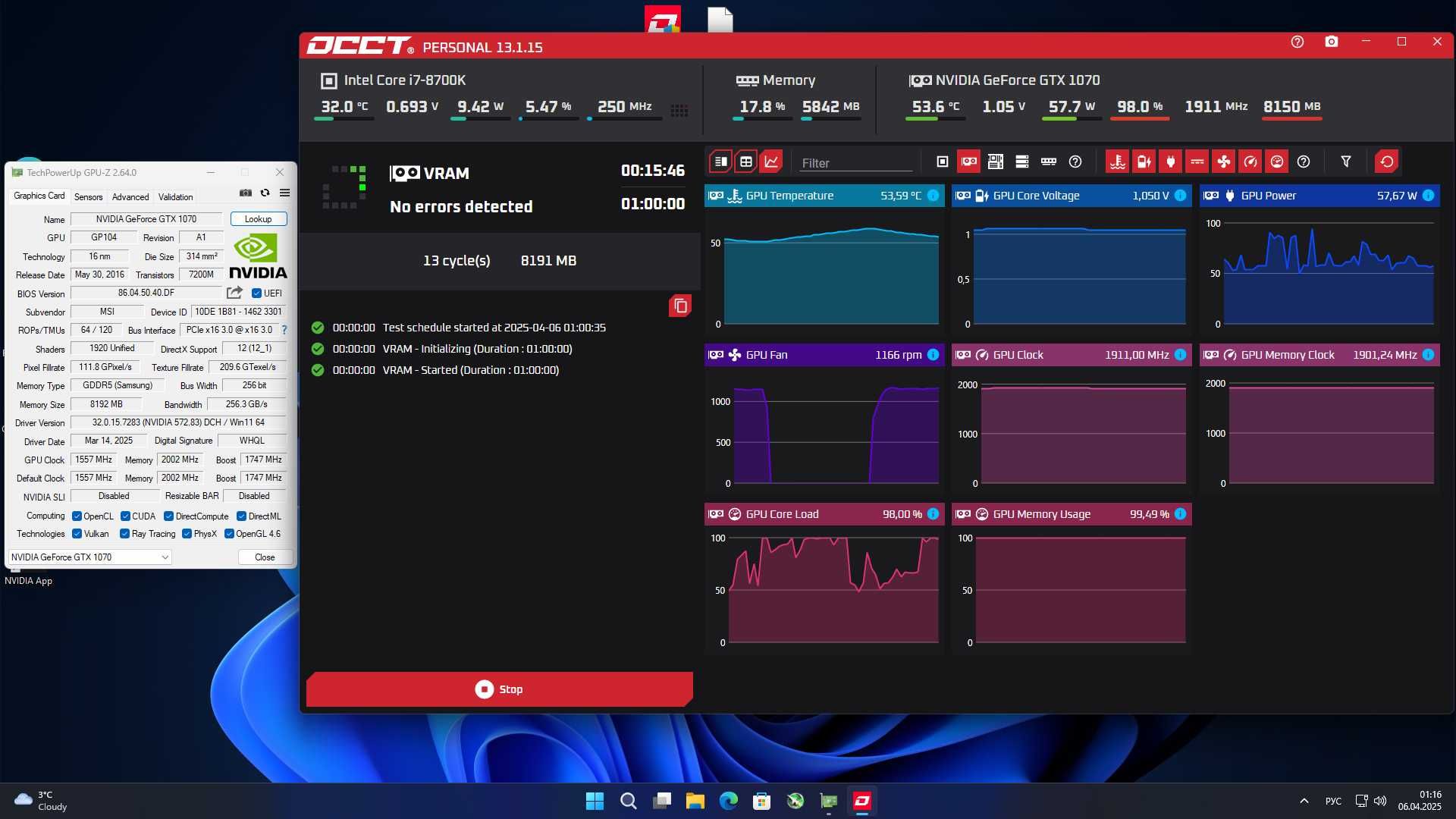Open the weather widget showing Cloudy

click(42, 801)
